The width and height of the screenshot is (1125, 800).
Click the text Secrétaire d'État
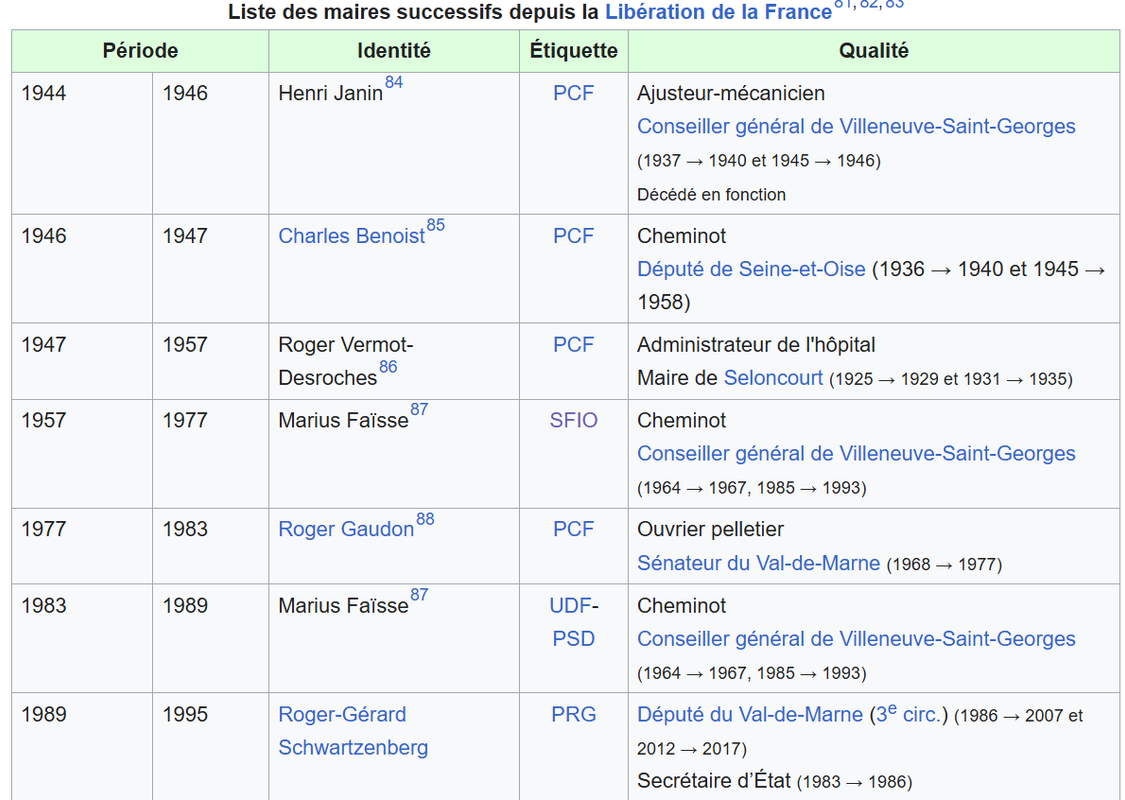point(714,781)
